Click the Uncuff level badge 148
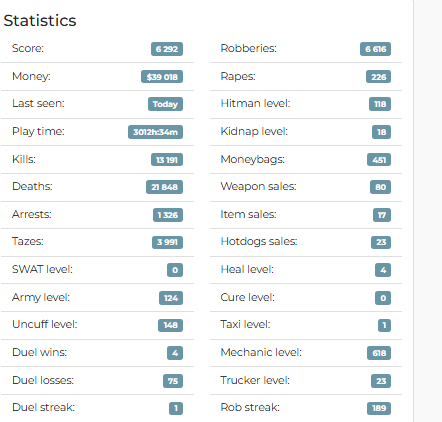442x422 pixels. tap(170, 325)
